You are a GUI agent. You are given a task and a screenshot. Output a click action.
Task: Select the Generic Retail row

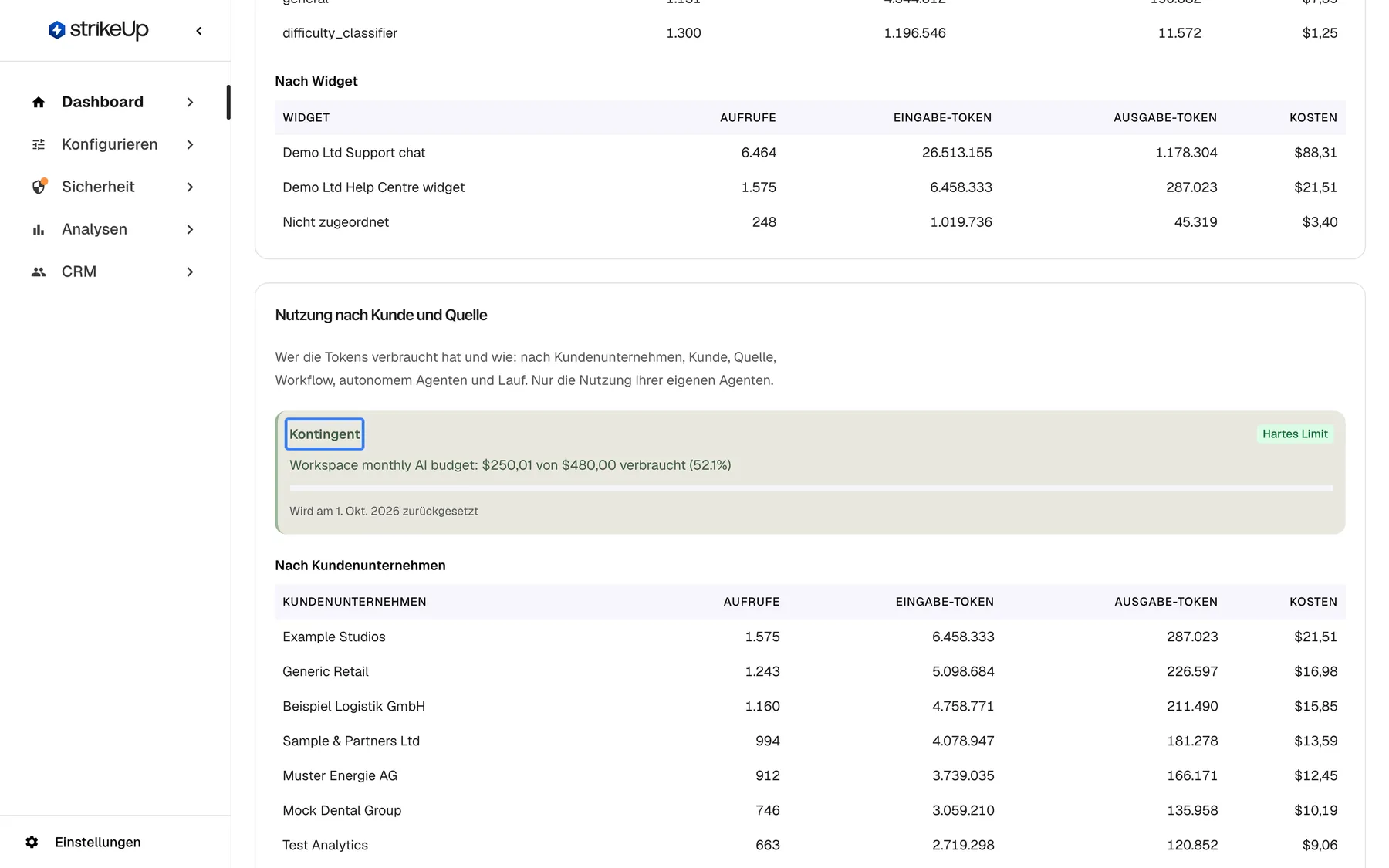(810, 671)
